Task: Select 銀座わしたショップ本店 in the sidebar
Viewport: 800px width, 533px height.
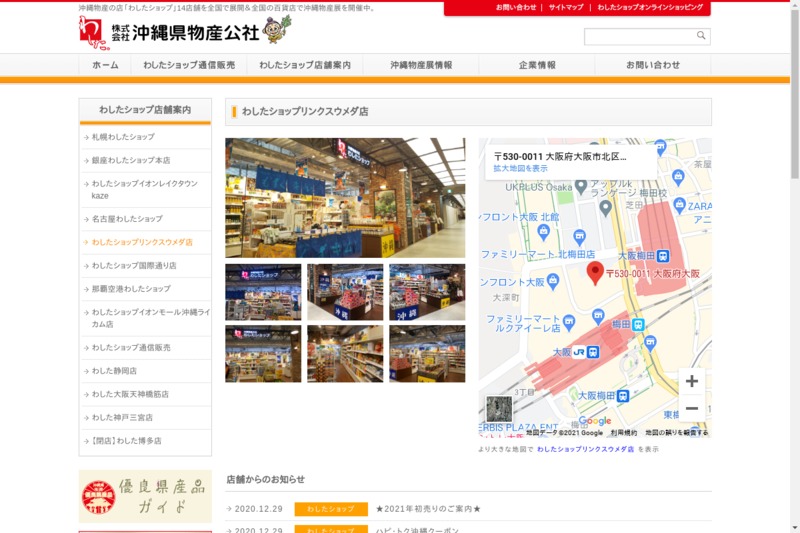Action: point(131,160)
